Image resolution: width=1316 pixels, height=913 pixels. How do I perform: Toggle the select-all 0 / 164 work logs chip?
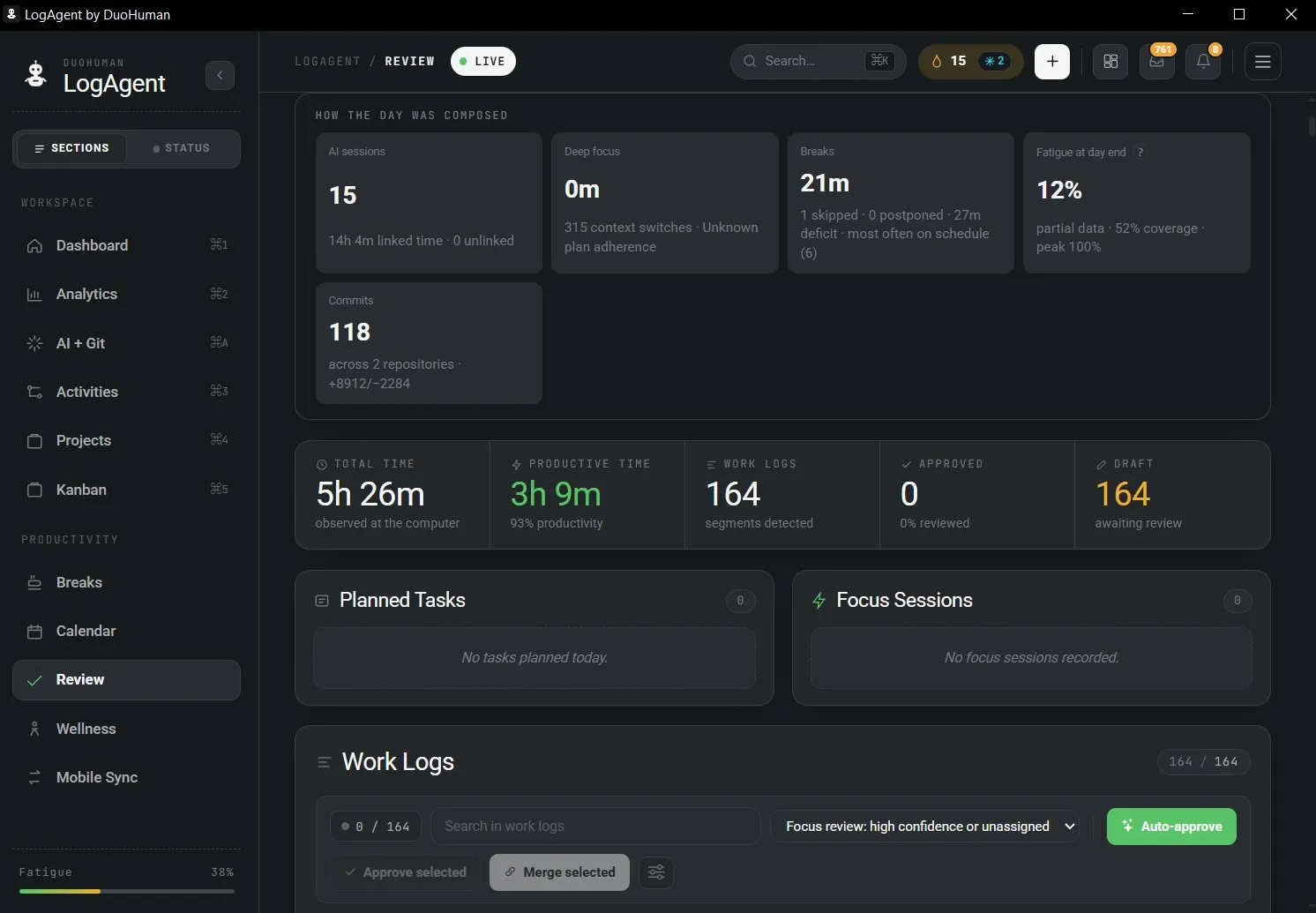376,827
